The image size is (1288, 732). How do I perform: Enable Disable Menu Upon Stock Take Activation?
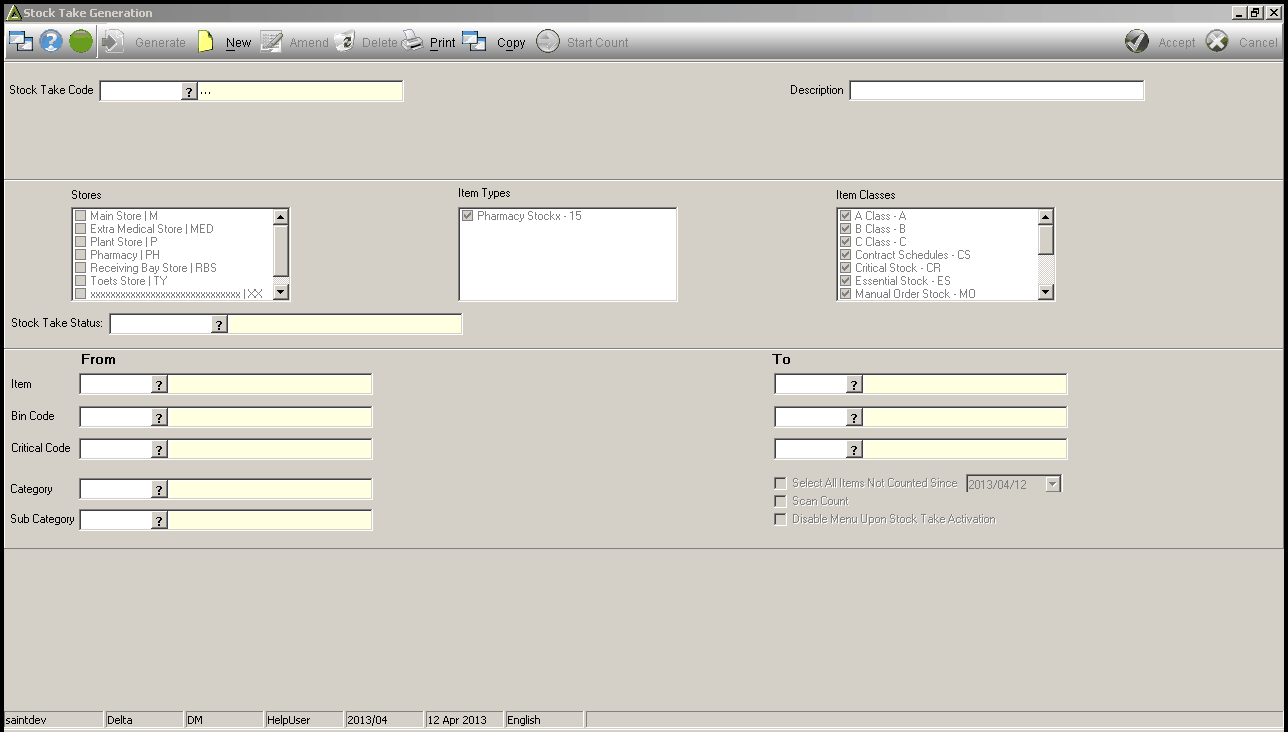click(780, 519)
